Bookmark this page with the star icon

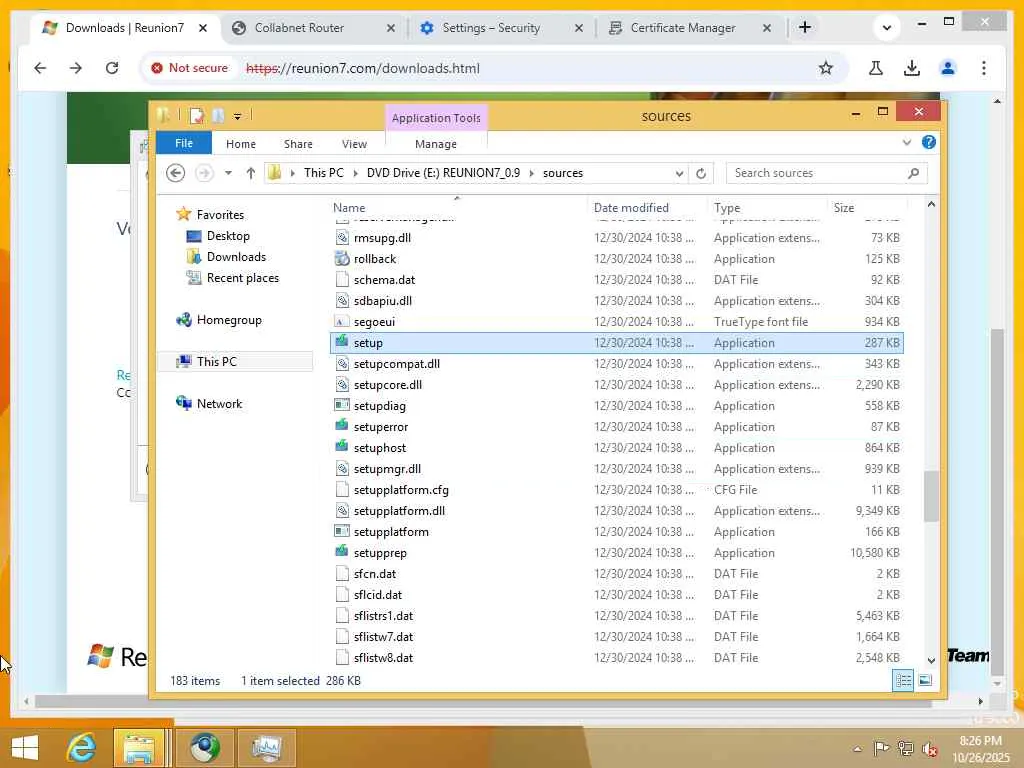click(x=825, y=68)
